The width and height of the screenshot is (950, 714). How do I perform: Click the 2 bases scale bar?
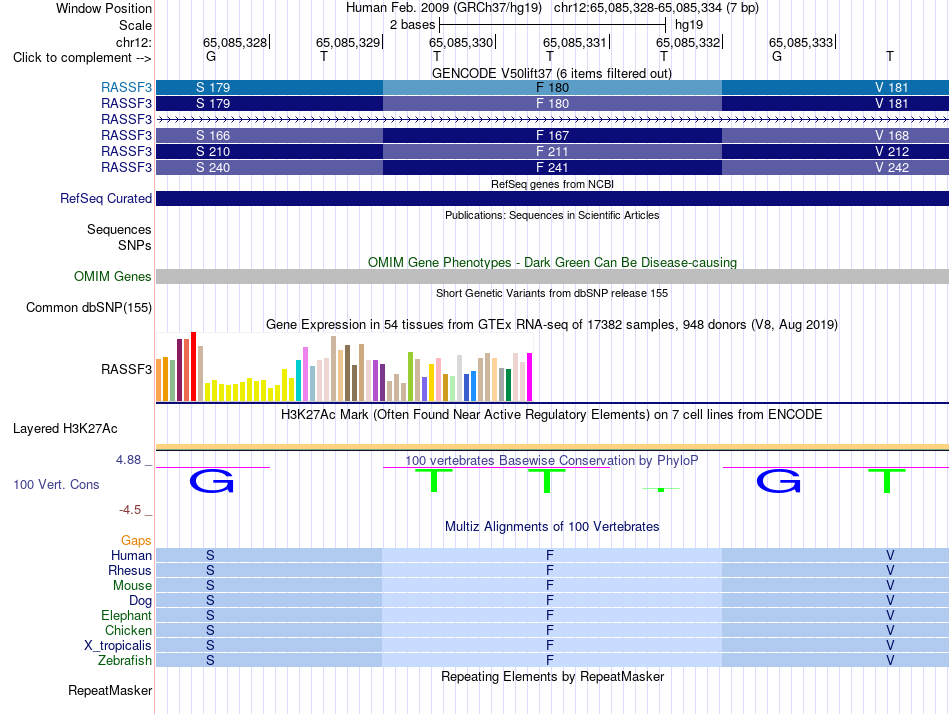pos(552,25)
